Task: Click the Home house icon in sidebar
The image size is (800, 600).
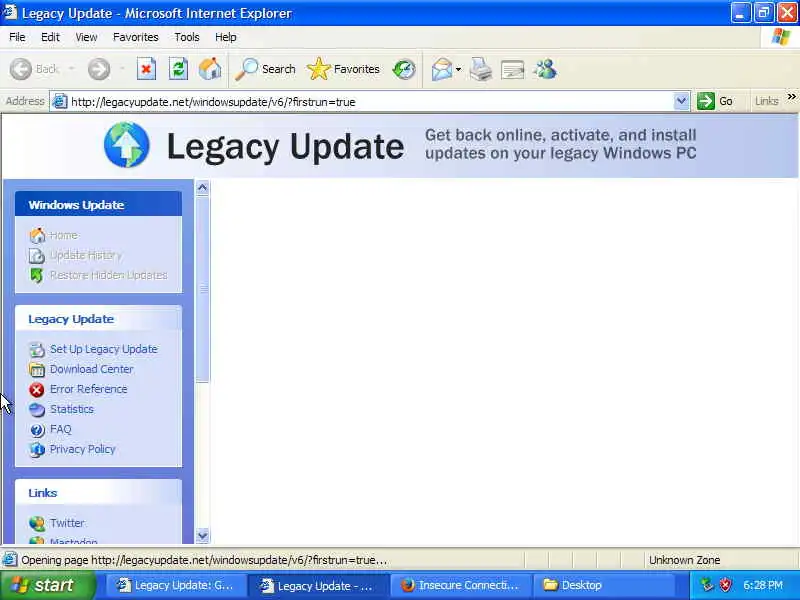Action: (37, 235)
